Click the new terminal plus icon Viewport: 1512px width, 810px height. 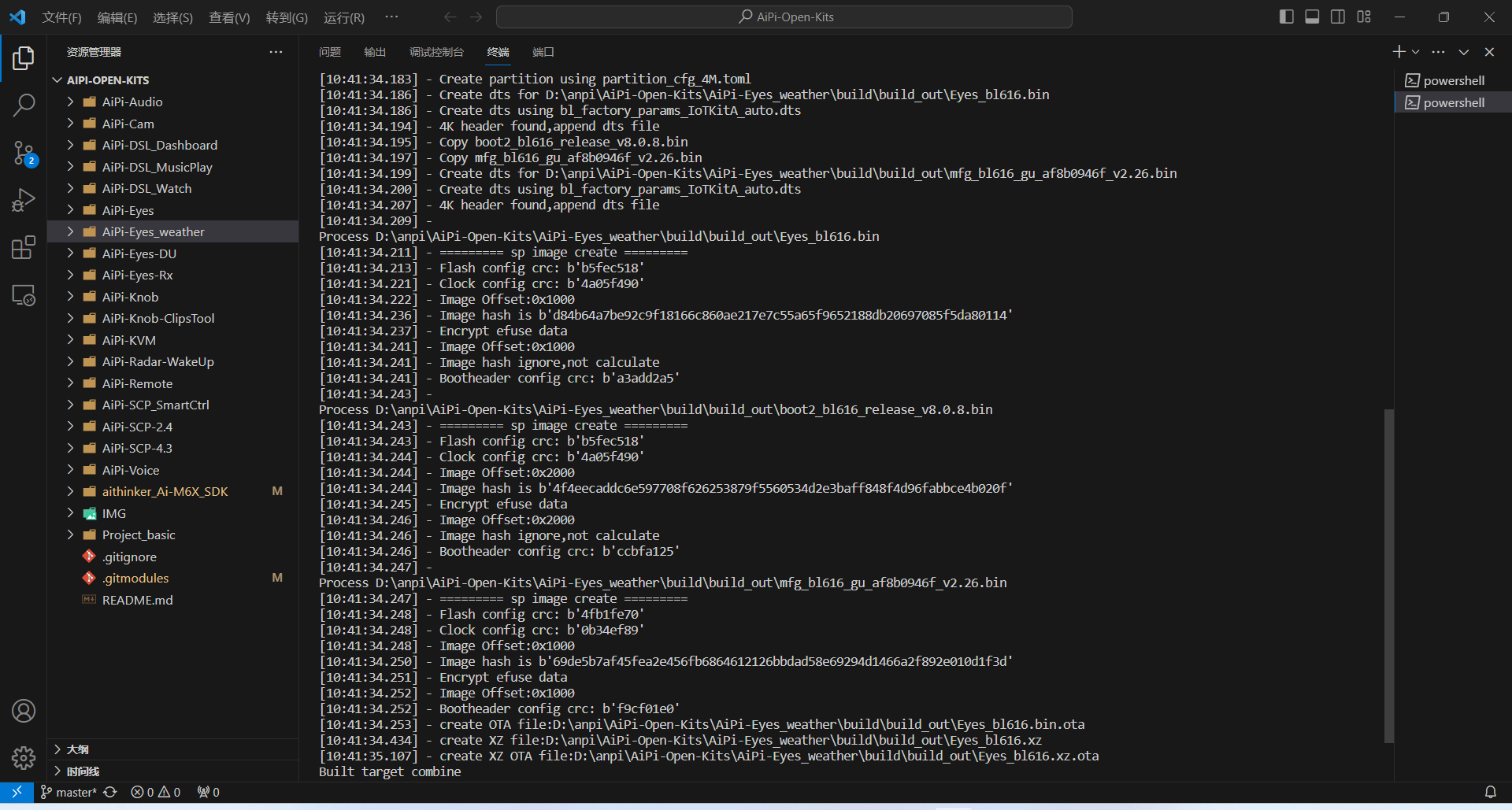click(x=1399, y=52)
